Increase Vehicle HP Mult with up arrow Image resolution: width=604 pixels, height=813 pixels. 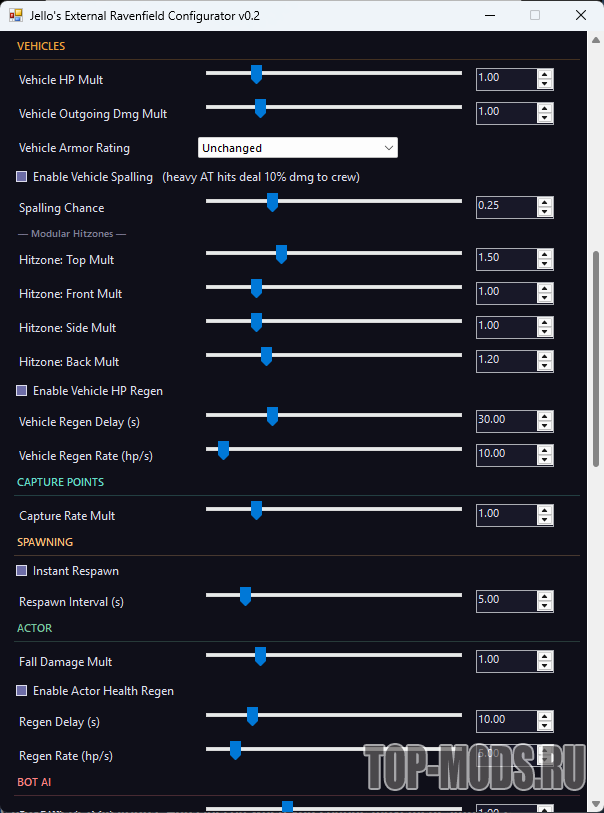(x=544, y=74)
